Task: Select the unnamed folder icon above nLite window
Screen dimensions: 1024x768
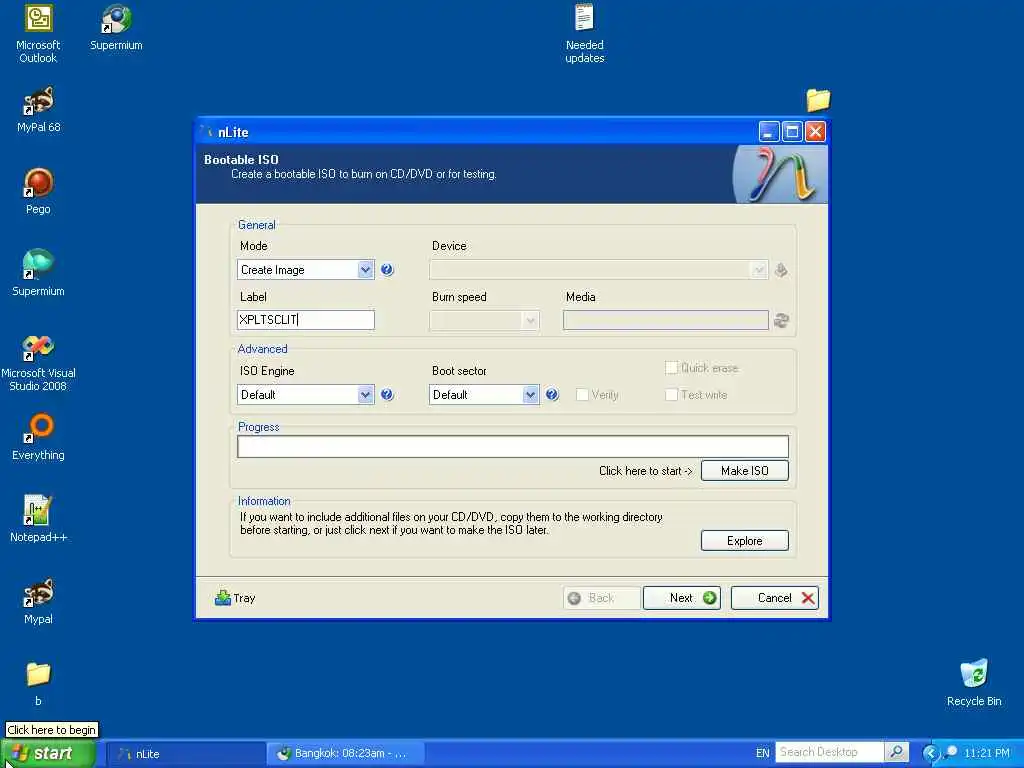Action: [x=818, y=100]
